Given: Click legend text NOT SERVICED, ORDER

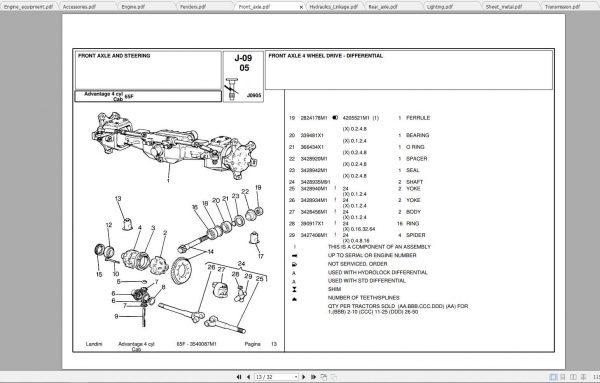Looking at the screenshot, I should coord(357,264).
